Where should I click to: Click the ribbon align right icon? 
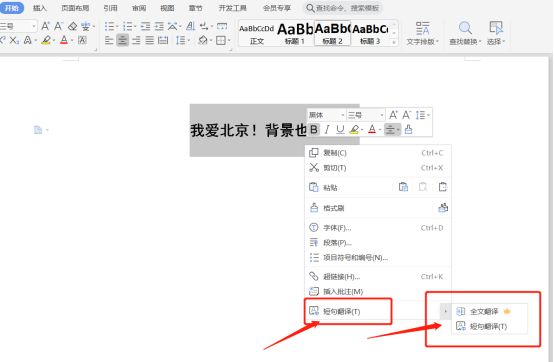pyautogui.click(x=136, y=41)
